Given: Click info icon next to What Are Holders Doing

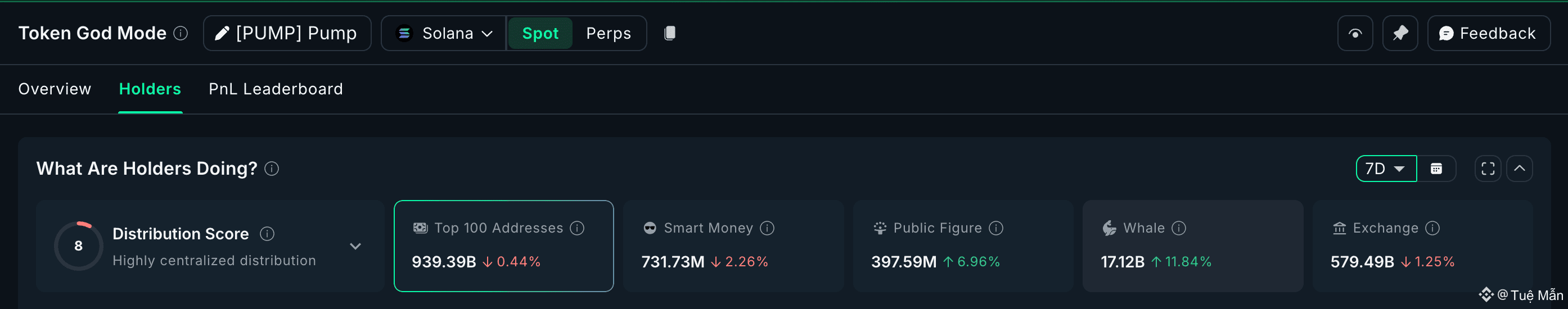Looking at the screenshot, I should tap(272, 169).
